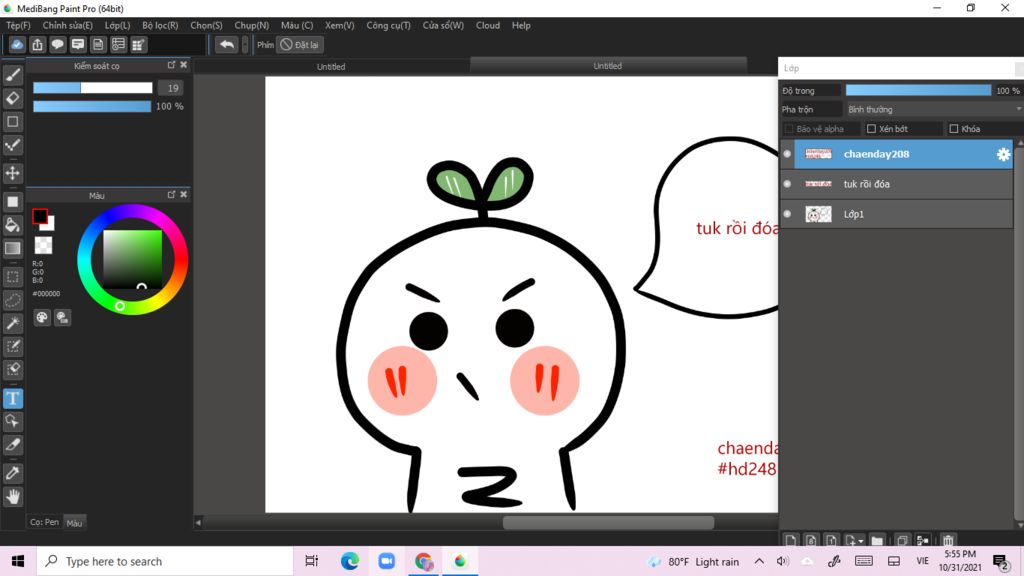The width and height of the screenshot is (1024, 576).
Task: Select the transparent color swatch
Action: point(43,245)
